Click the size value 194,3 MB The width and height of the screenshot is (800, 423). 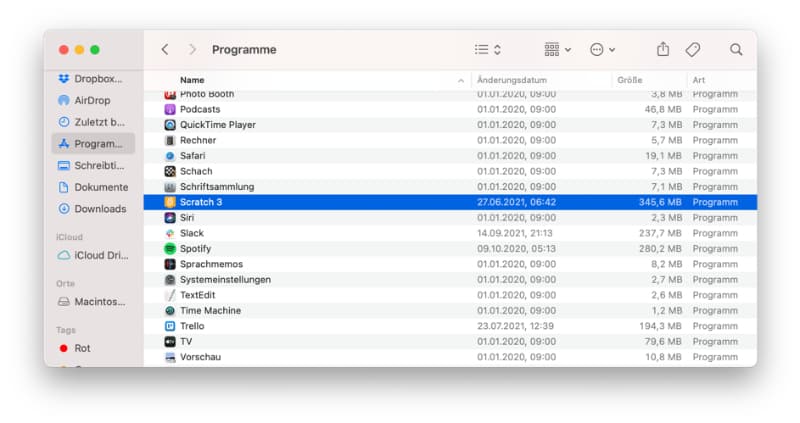click(x=660, y=326)
